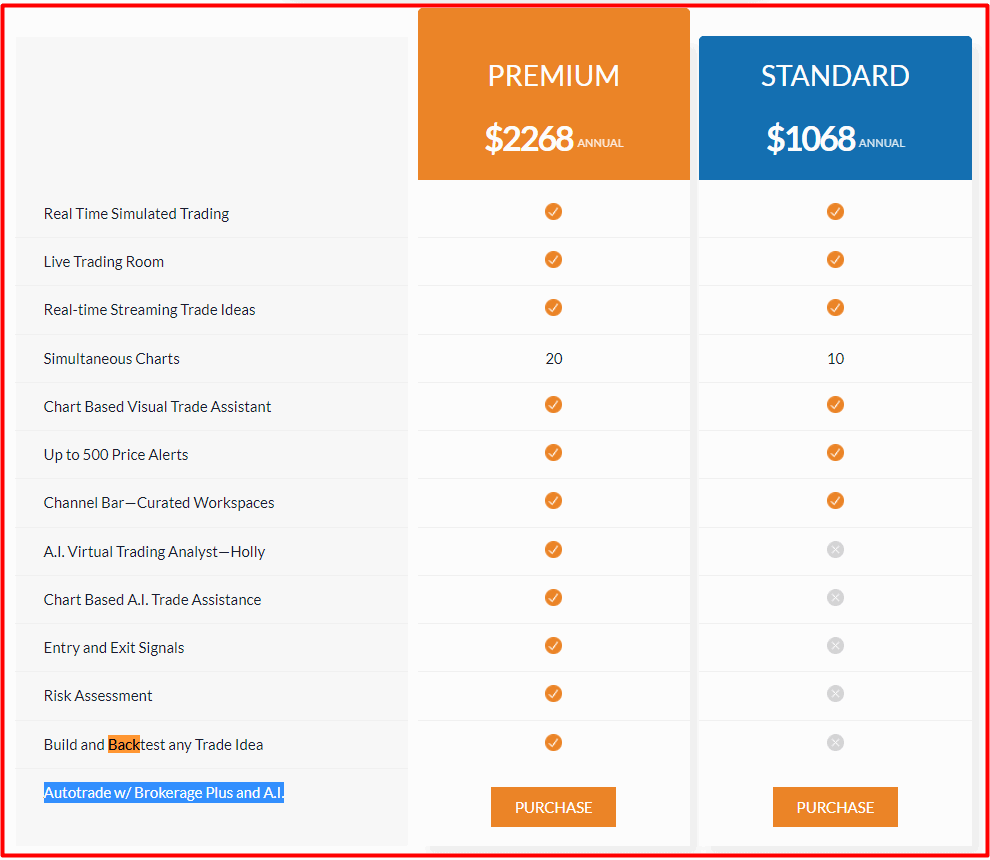Click Premium checkmark for Entry and Exit Signals
Screen dimensions: 990x860
coord(553,645)
